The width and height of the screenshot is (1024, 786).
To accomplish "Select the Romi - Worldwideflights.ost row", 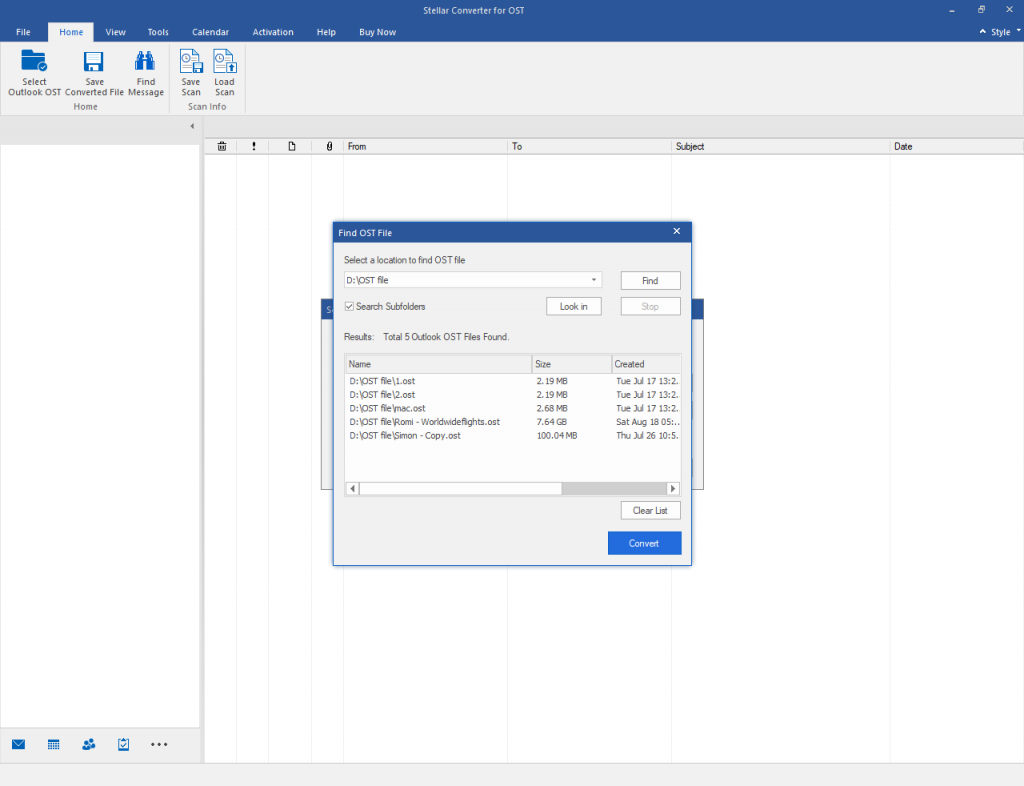I will (513, 422).
